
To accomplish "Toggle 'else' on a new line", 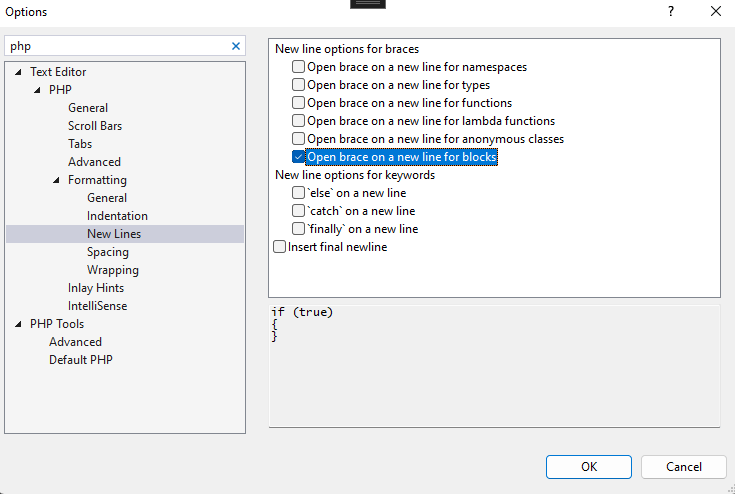I will (298, 193).
